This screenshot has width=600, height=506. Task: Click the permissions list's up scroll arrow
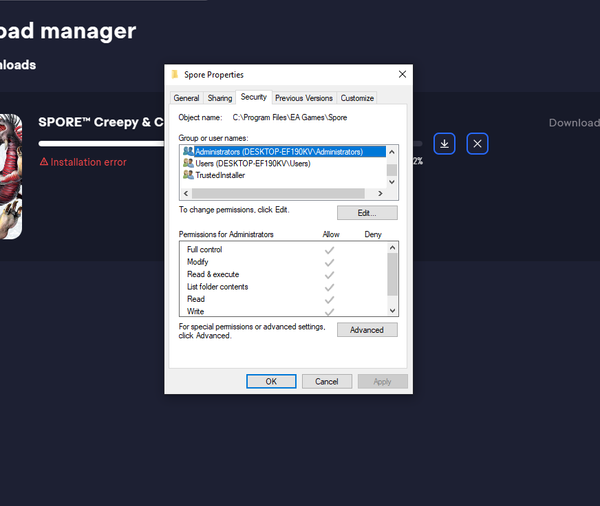coord(392,248)
